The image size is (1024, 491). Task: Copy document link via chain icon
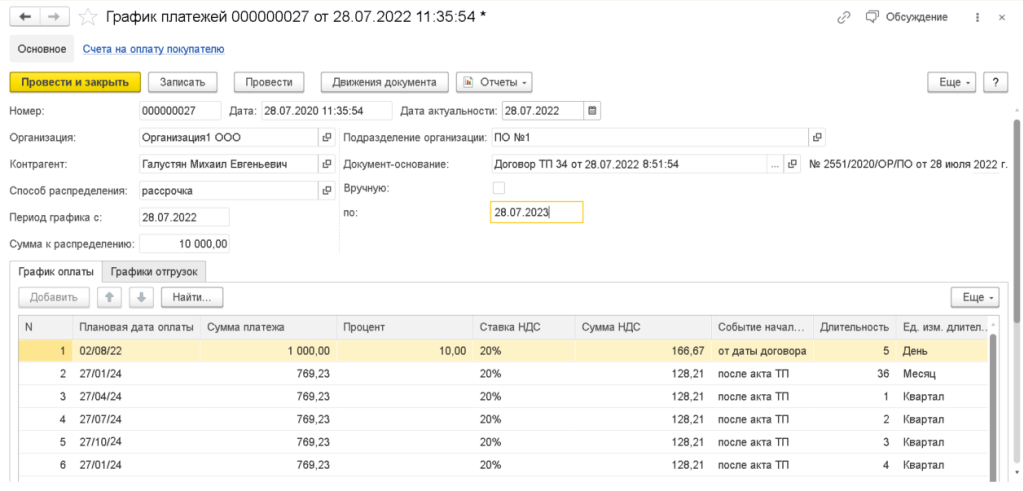(x=844, y=17)
